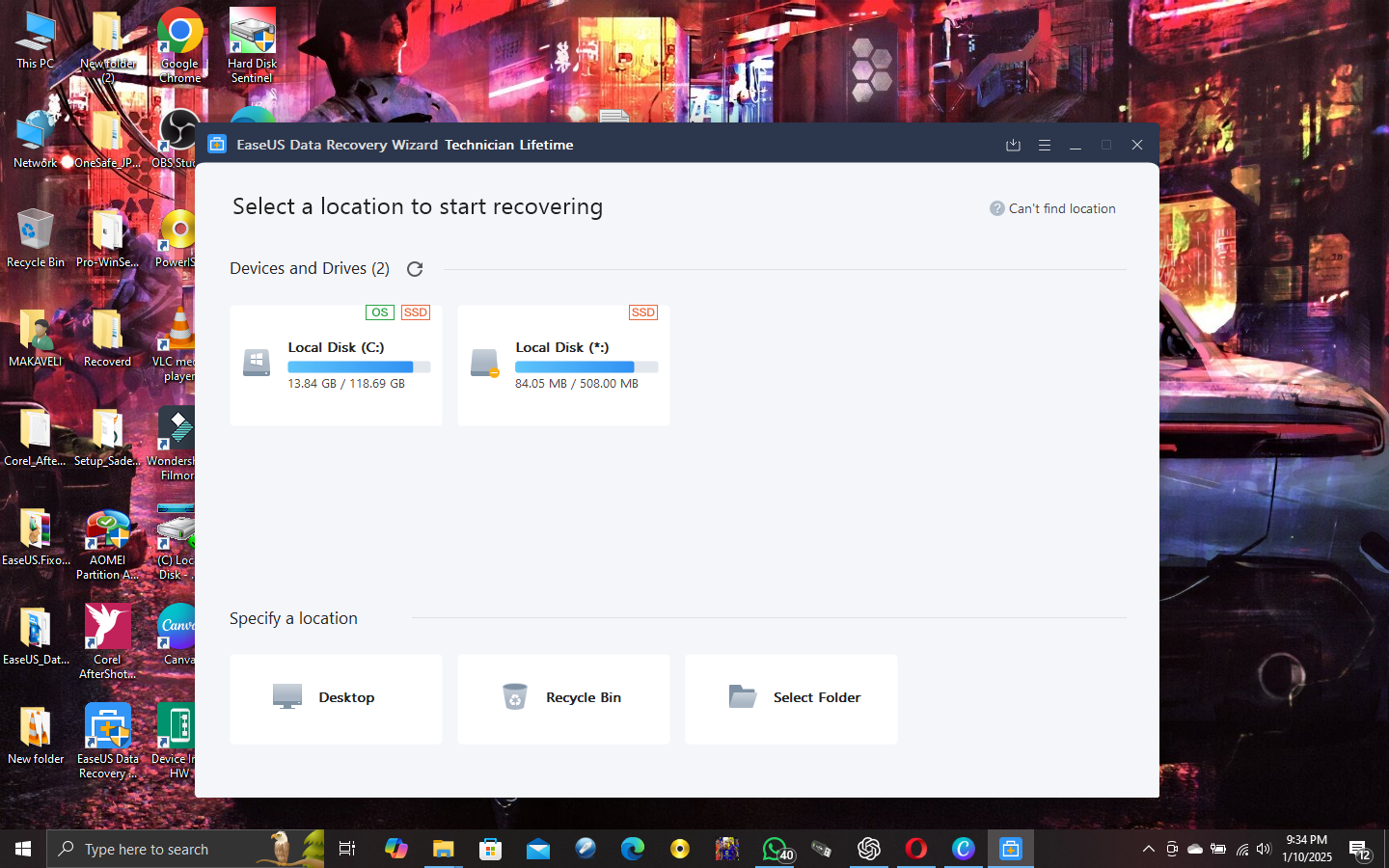Screen dimensions: 1389x868
Task: Open ChatGPT from the taskbar
Action: pos(869,849)
